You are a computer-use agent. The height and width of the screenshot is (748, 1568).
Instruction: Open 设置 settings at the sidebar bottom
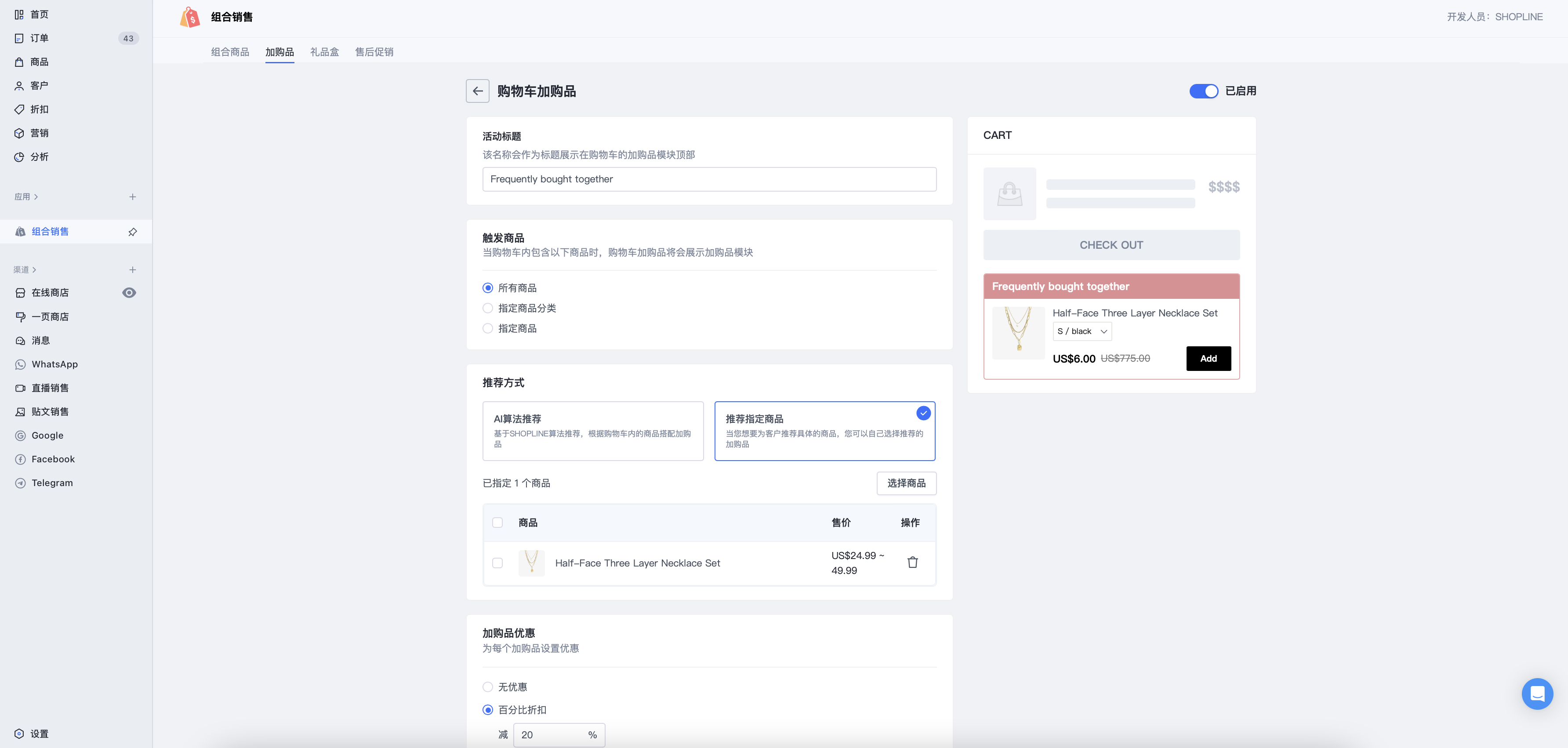click(x=39, y=733)
